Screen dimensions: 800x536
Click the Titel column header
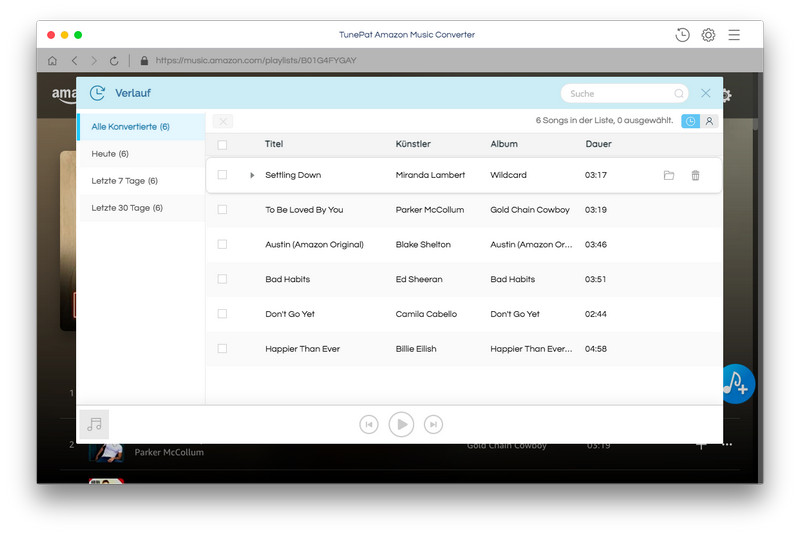pos(274,144)
